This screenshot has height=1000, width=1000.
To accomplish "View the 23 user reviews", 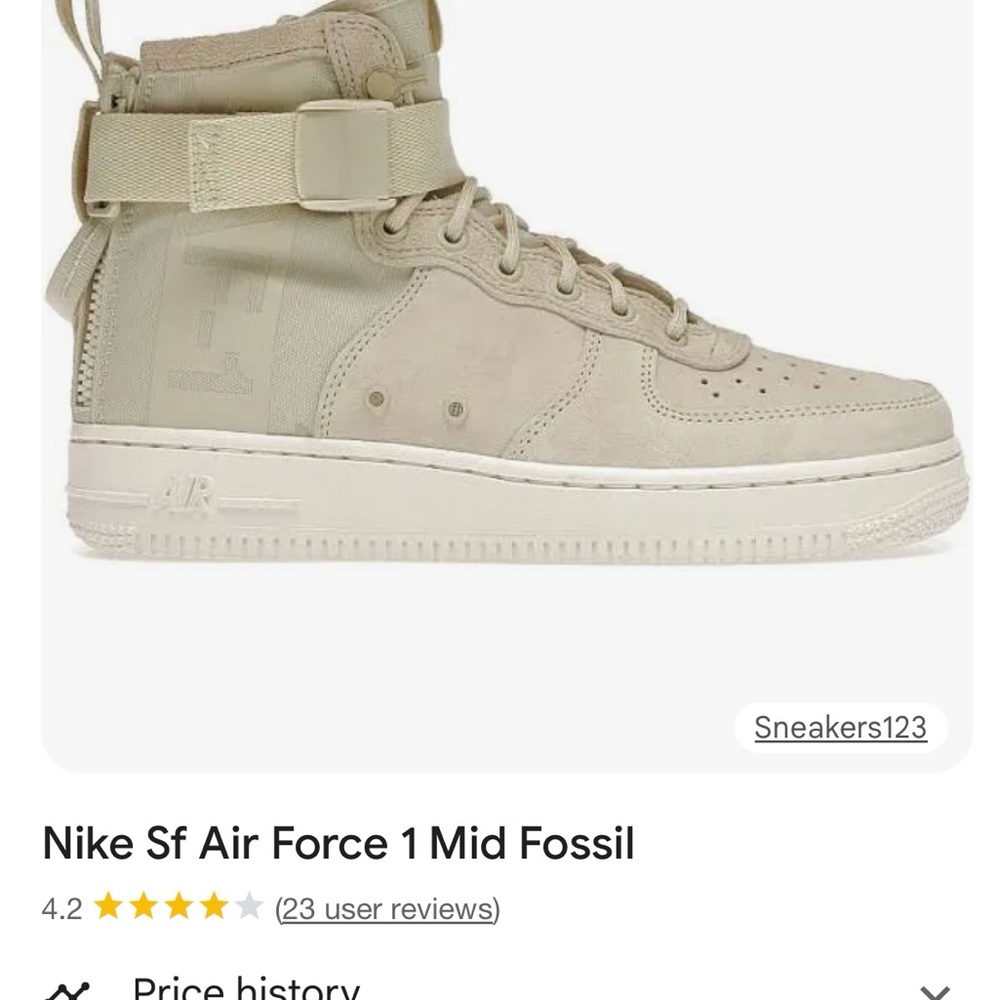I will [385, 906].
